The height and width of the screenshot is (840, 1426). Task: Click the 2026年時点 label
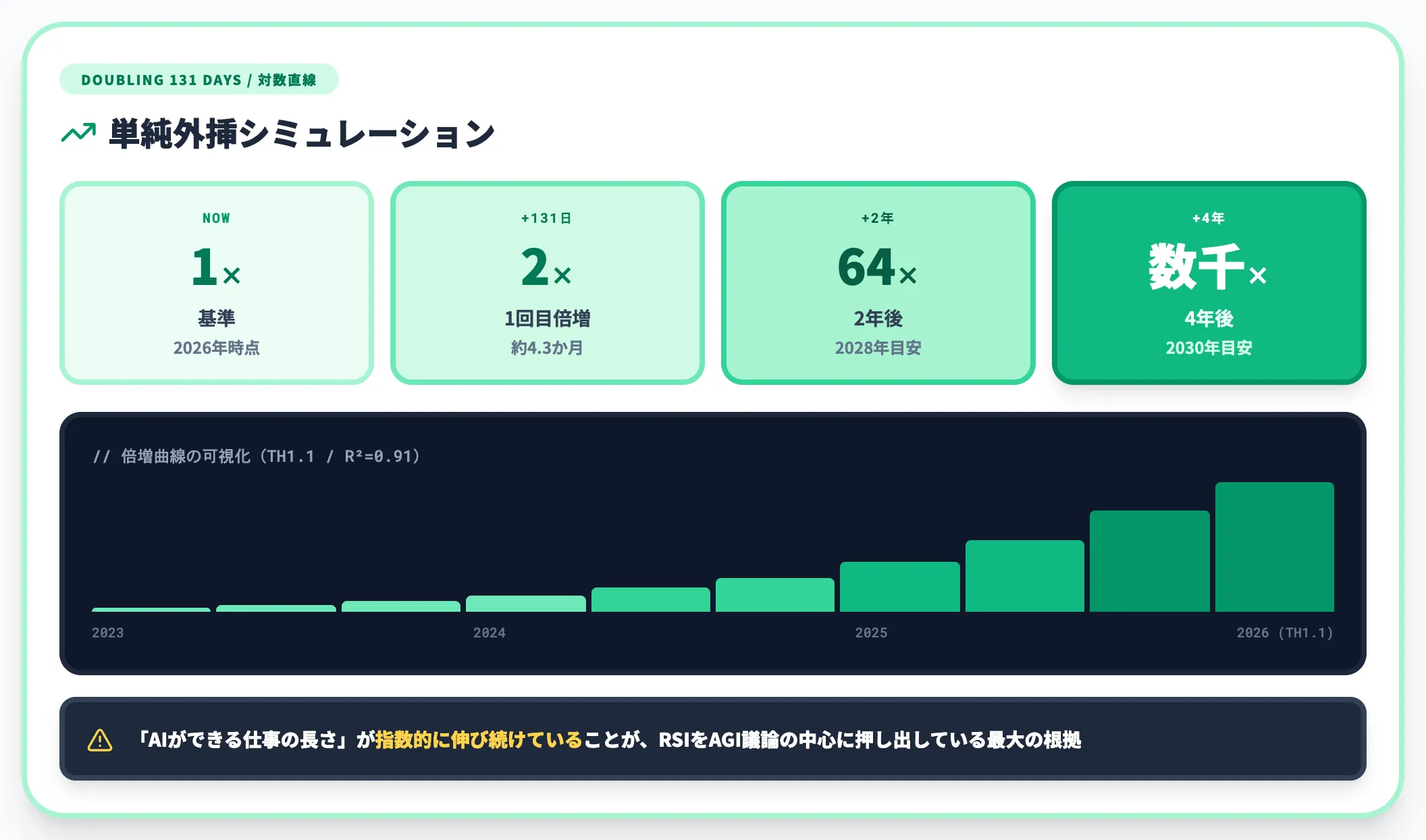coord(217,348)
